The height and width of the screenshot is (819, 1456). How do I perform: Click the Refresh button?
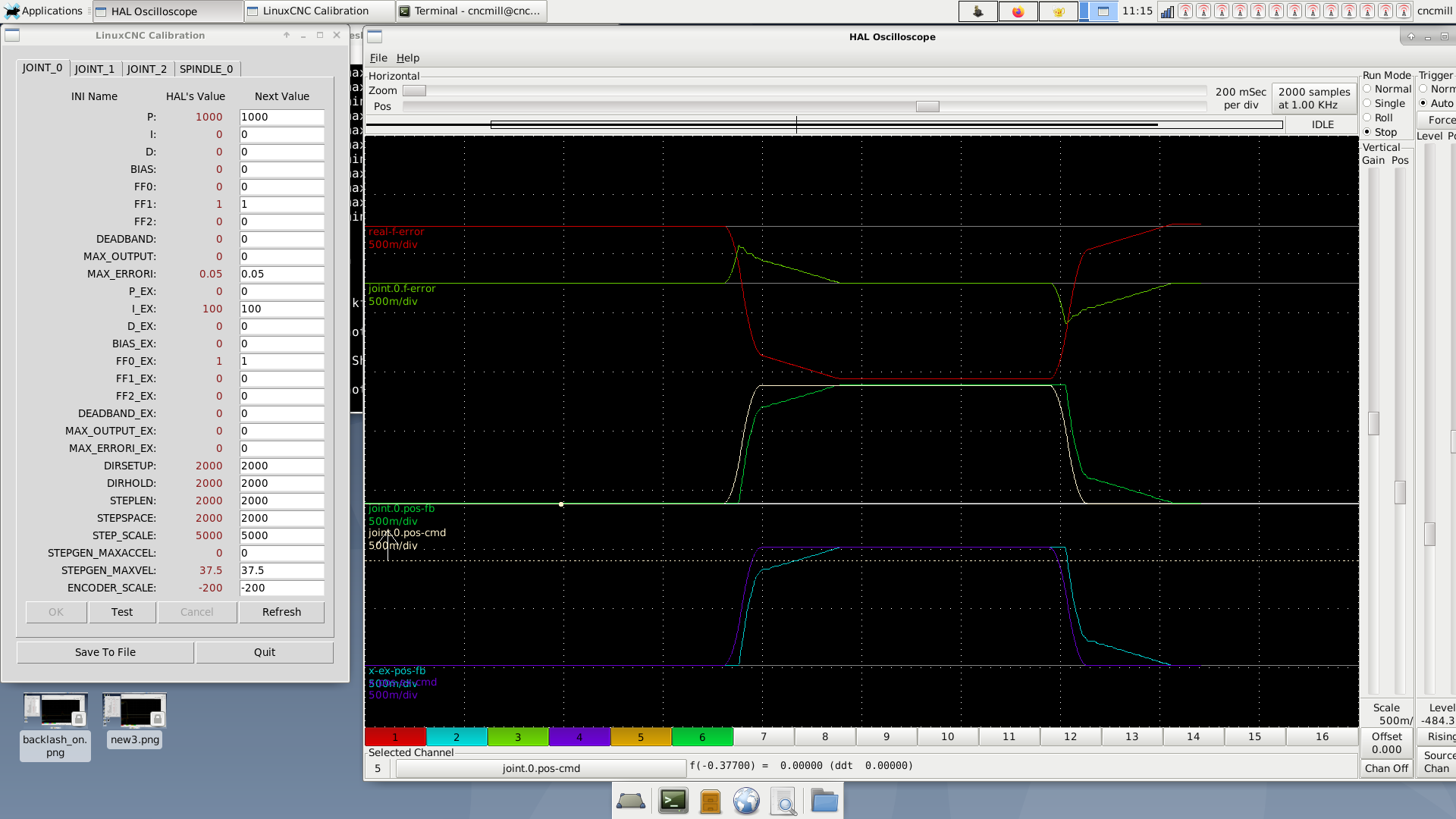click(282, 612)
